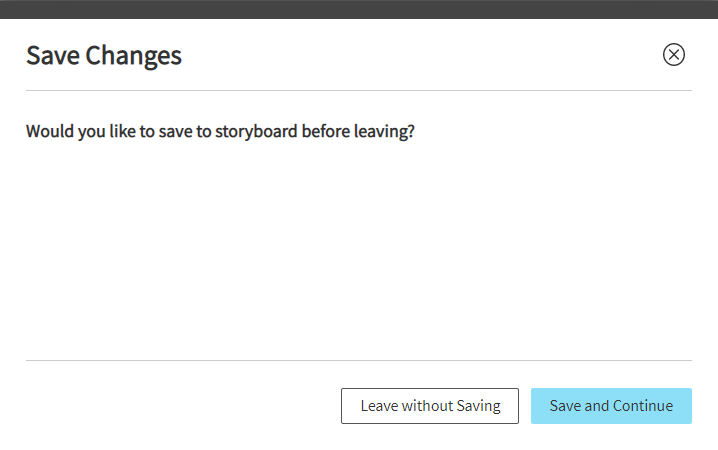The width and height of the screenshot is (718, 450).
Task: Tap the round X at top right of dialog
Action: coord(674,55)
